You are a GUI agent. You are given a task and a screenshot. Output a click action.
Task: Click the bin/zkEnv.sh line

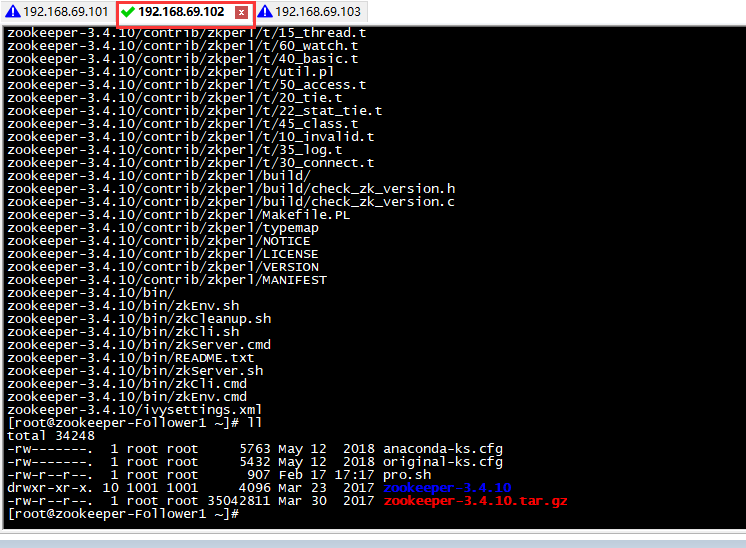(123, 306)
